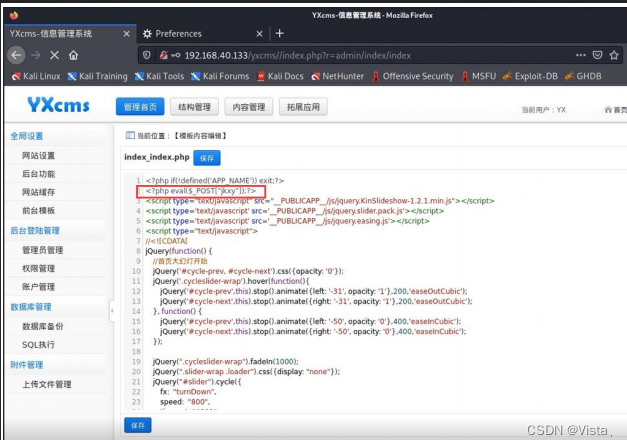
Task: Switch to the Preferences tab
Action: pos(203,34)
